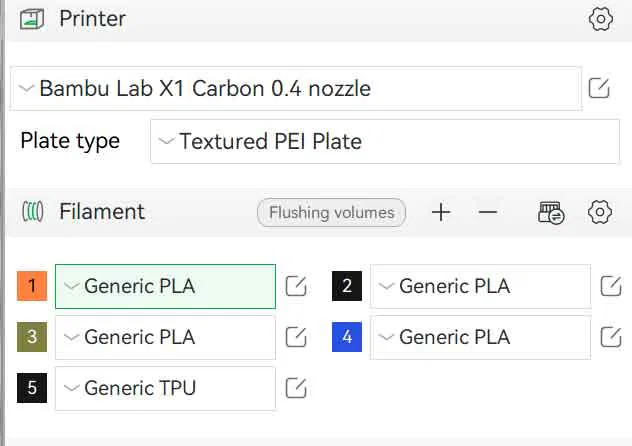Click the Flushing volumes button

click(x=331, y=212)
